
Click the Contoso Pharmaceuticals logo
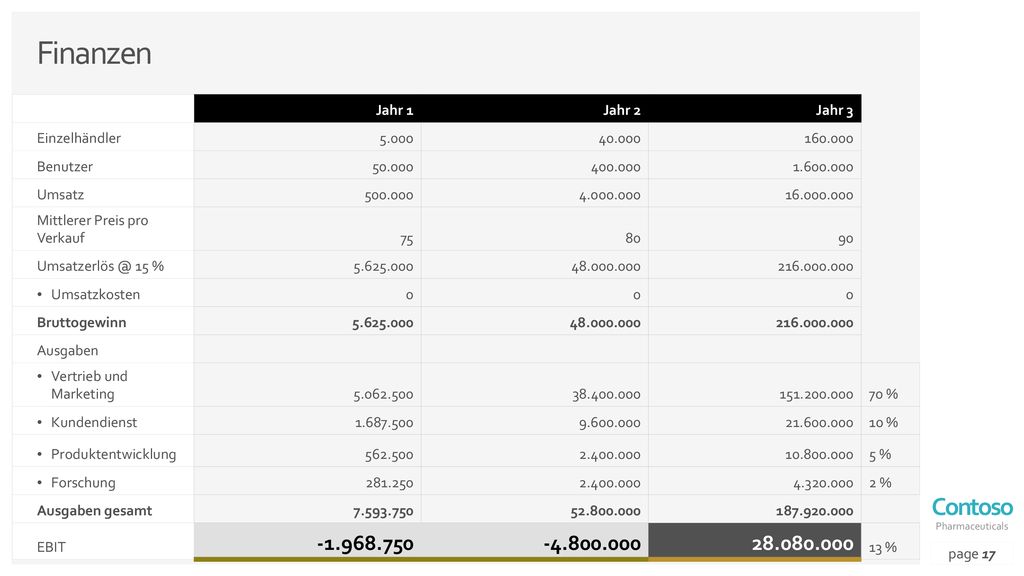click(972, 515)
